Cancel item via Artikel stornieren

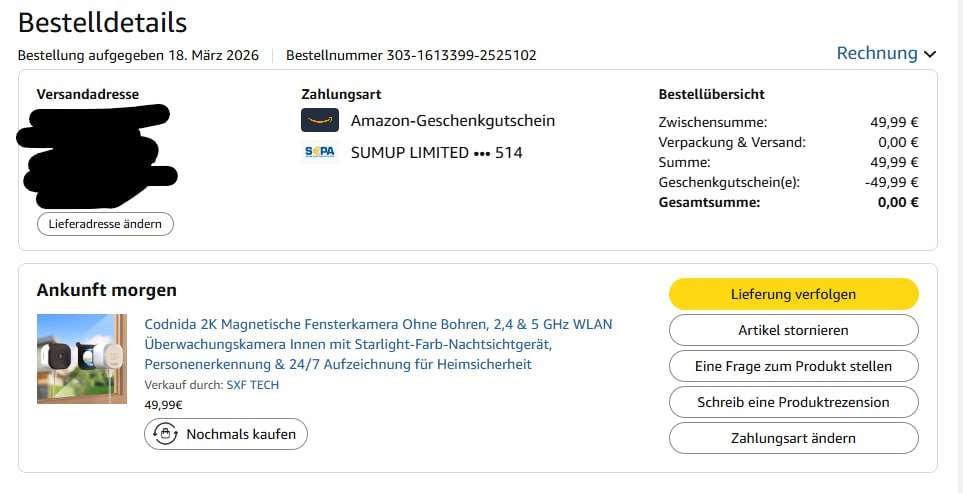[x=793, y=330]
